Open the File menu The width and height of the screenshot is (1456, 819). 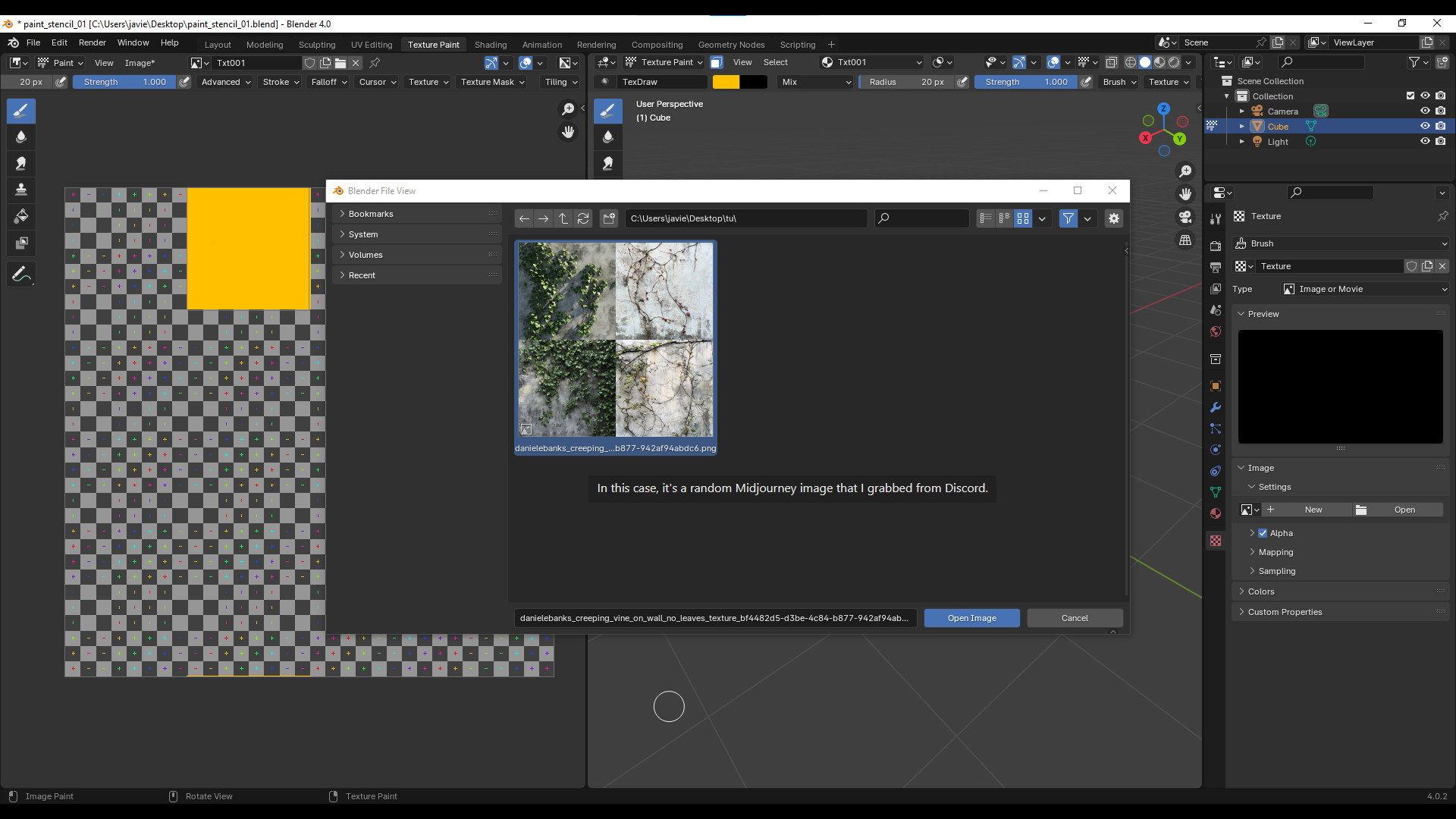[x=33, y=42]
